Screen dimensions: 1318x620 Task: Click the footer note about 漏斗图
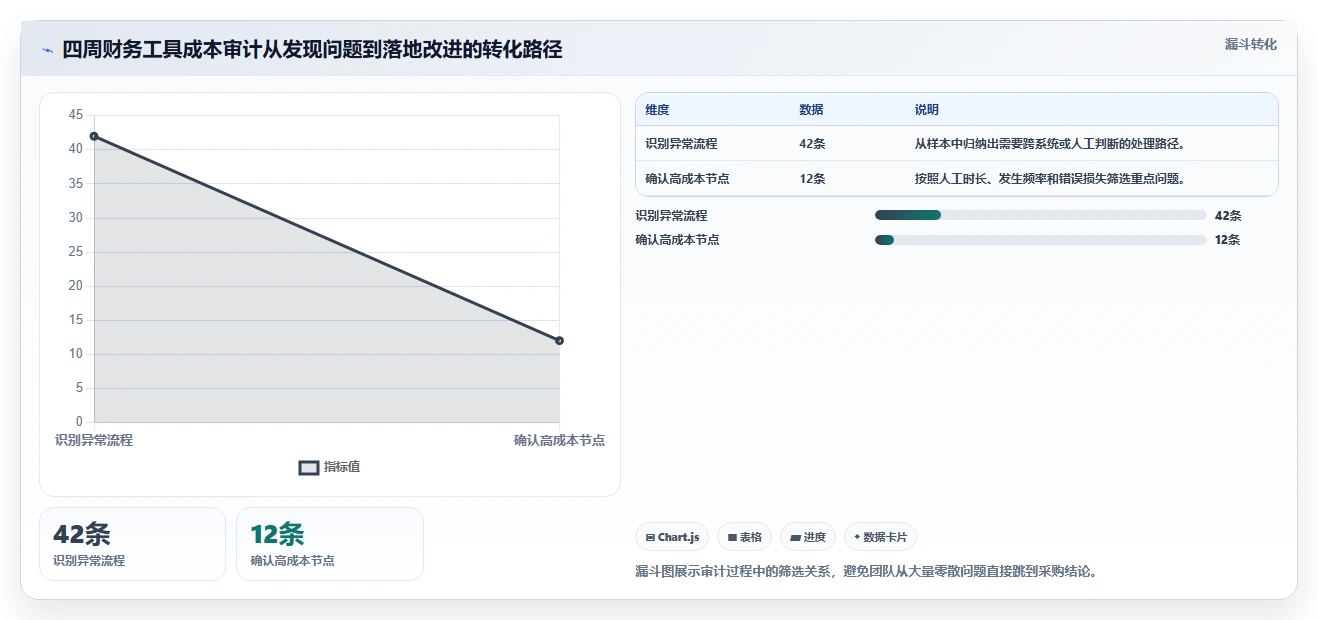(867, 572)
